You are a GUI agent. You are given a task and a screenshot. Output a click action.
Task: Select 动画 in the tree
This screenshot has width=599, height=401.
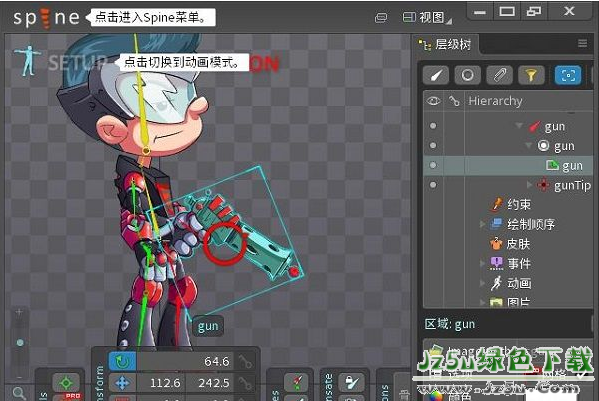point(511,283)
